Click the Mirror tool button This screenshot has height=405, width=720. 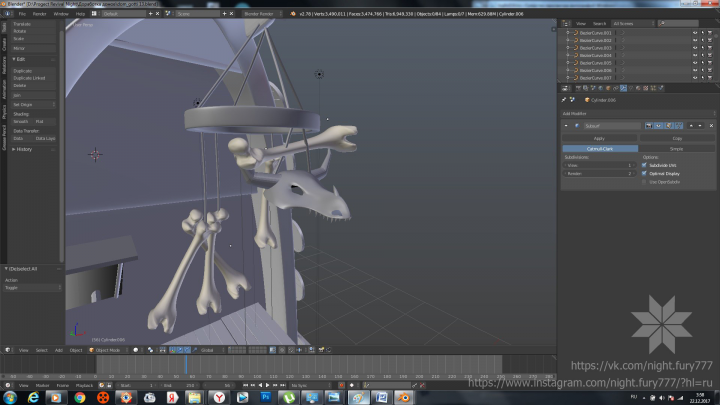pyautogui.click(x=33, y=48)
